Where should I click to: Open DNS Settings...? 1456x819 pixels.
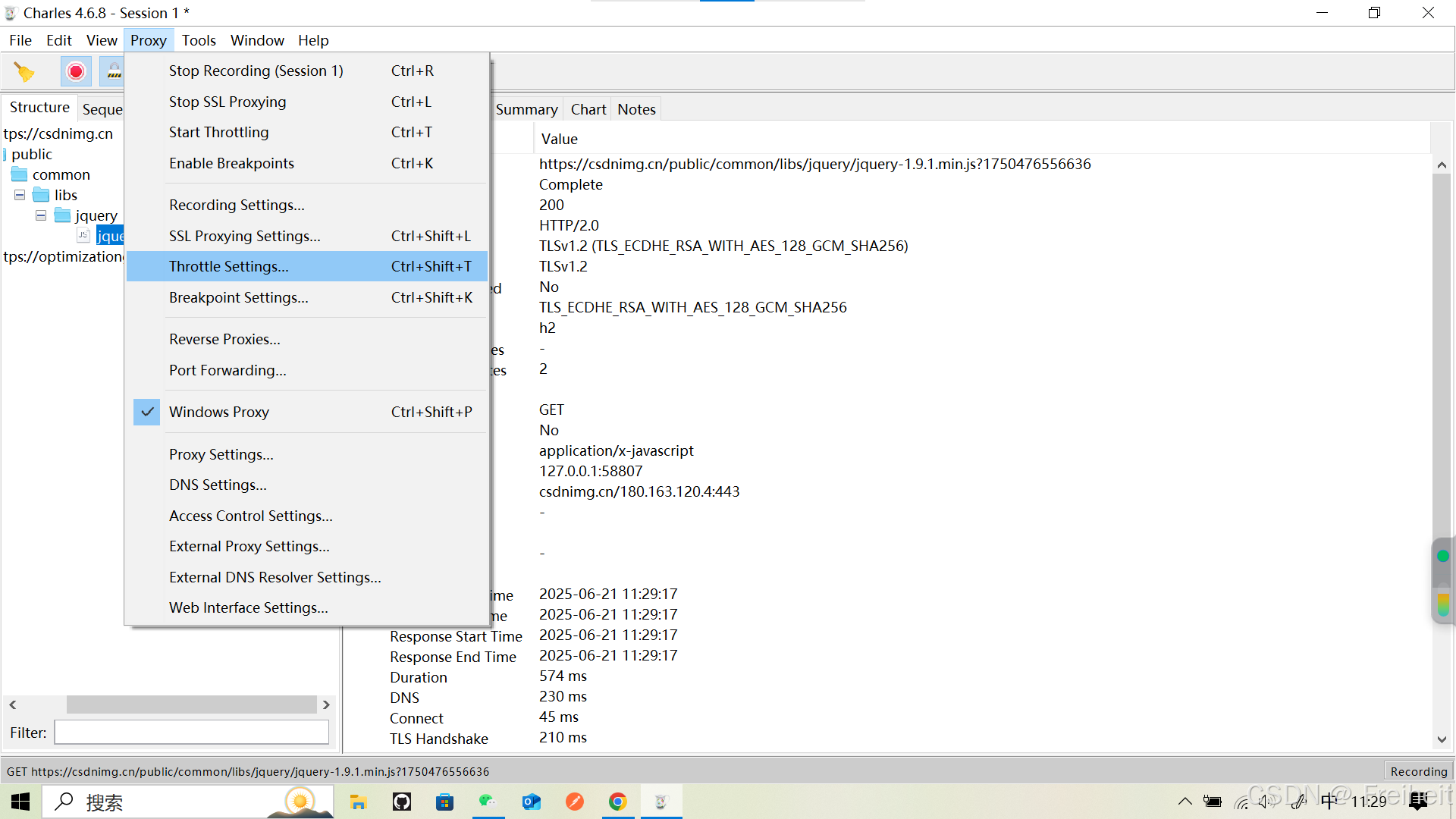(x=306, y=485)
